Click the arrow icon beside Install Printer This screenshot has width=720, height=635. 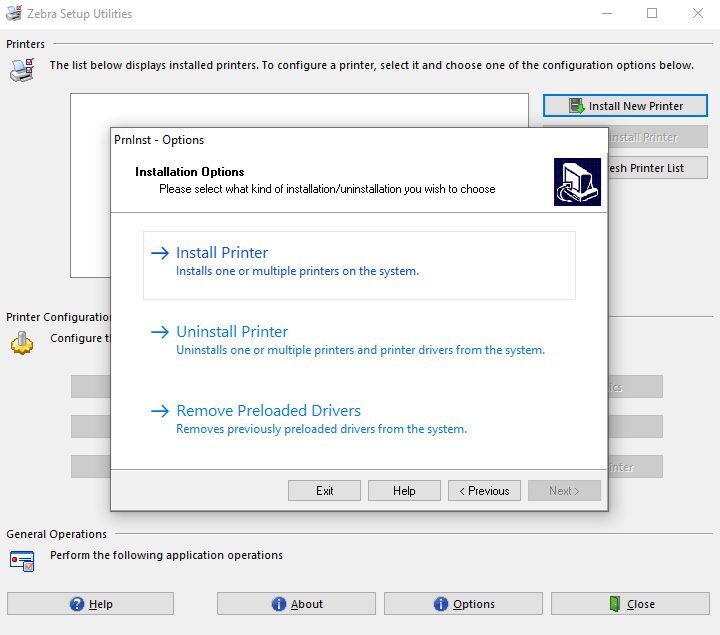(160, 253)
